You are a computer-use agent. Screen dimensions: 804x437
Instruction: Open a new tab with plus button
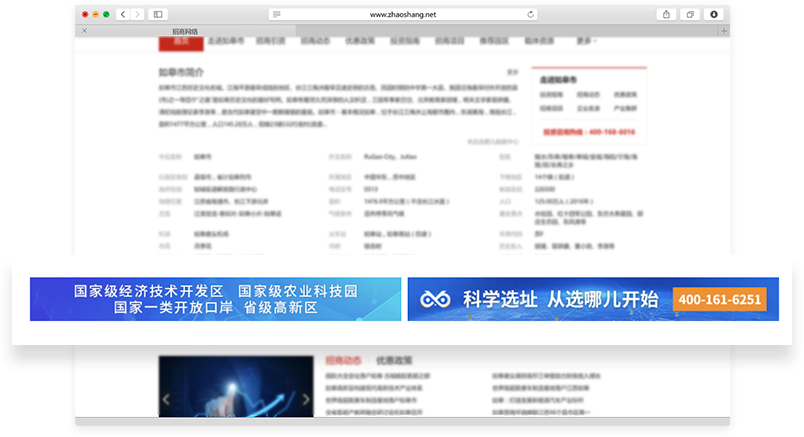pyautogui.click(x=724, y=31)
